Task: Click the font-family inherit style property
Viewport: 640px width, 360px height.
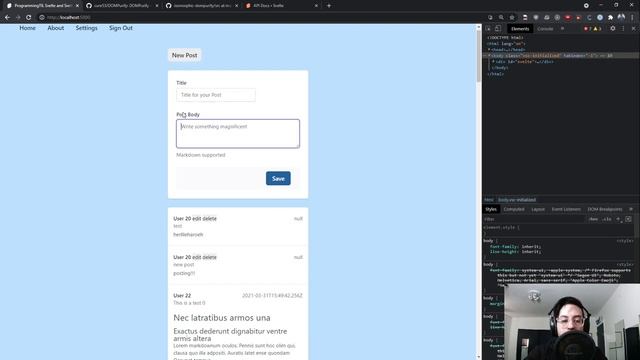Action: (516, 247)
